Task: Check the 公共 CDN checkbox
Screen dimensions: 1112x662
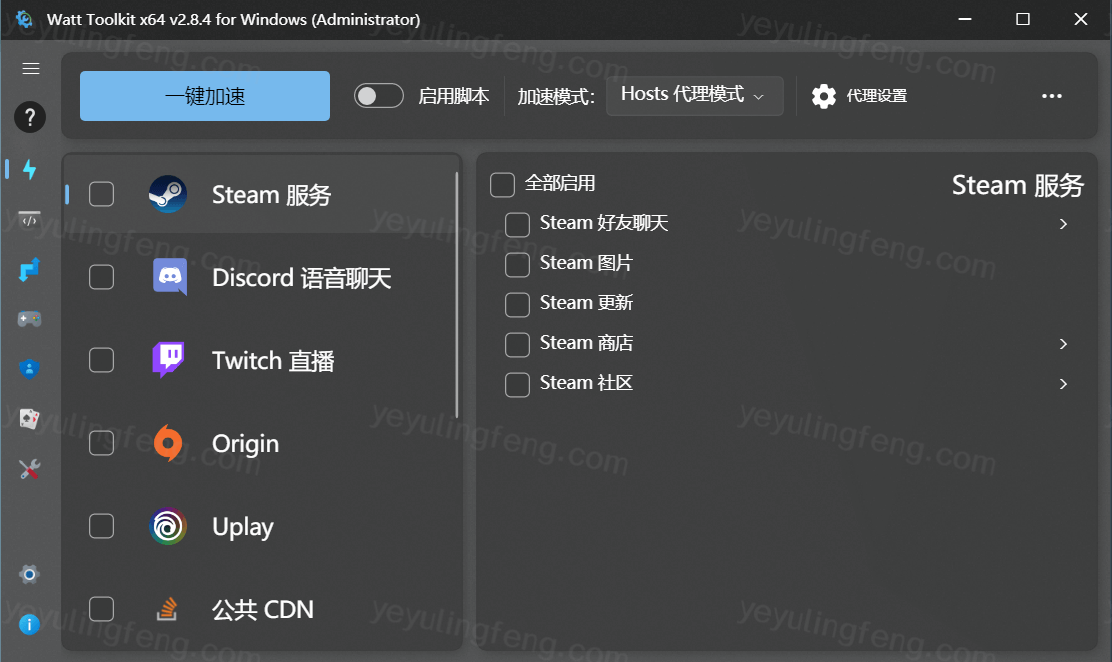Action: [101, 609]
